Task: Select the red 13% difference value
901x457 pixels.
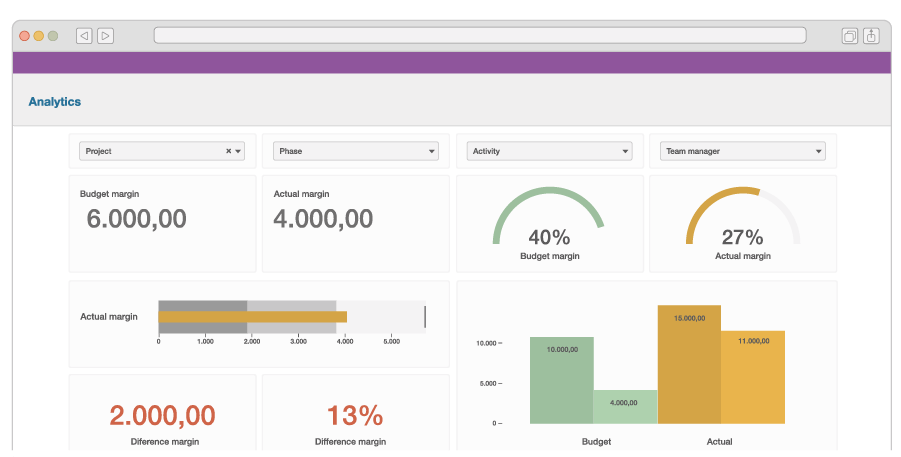Action: tap(355, 416)
